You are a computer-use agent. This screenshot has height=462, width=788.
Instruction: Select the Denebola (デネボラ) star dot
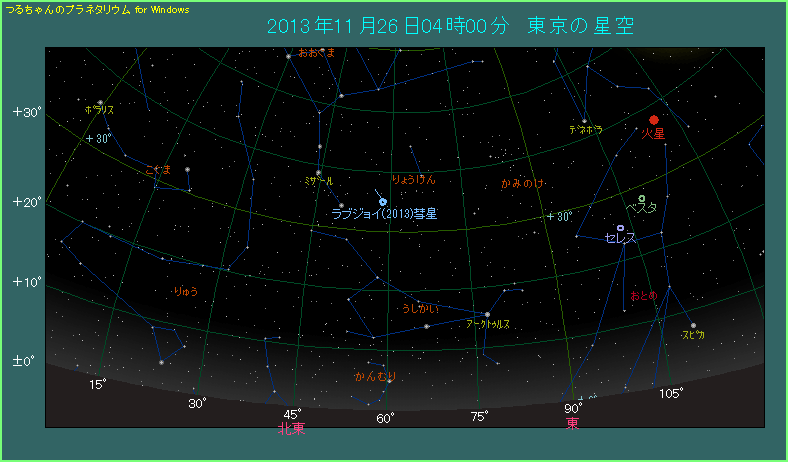click(584, 122)
